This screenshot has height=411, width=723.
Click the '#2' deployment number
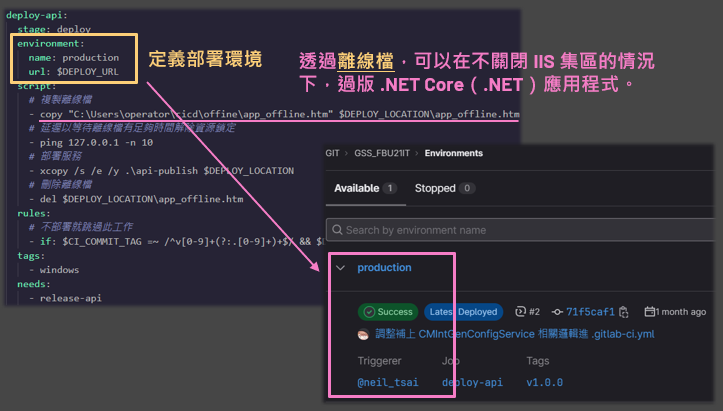(534, 312)
